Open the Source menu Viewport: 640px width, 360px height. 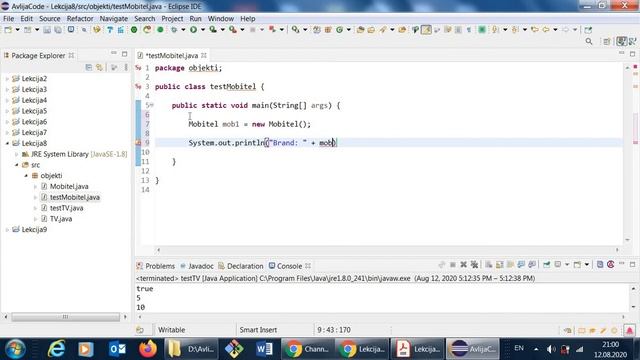click(49, 19)
